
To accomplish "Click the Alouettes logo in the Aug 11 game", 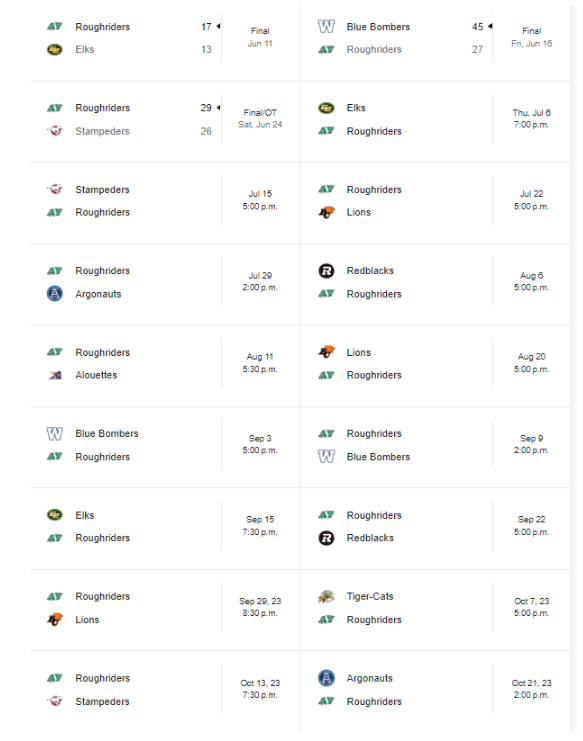I will 55,375.
